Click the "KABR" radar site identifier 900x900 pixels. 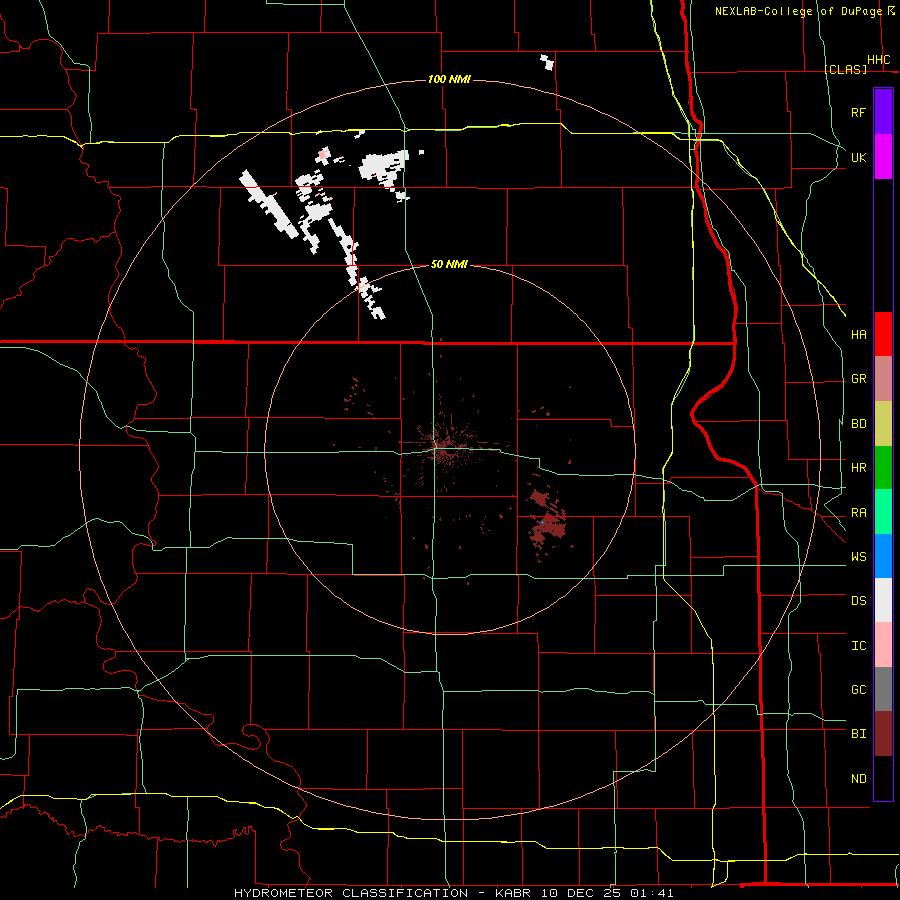click(x=513, y=893)
